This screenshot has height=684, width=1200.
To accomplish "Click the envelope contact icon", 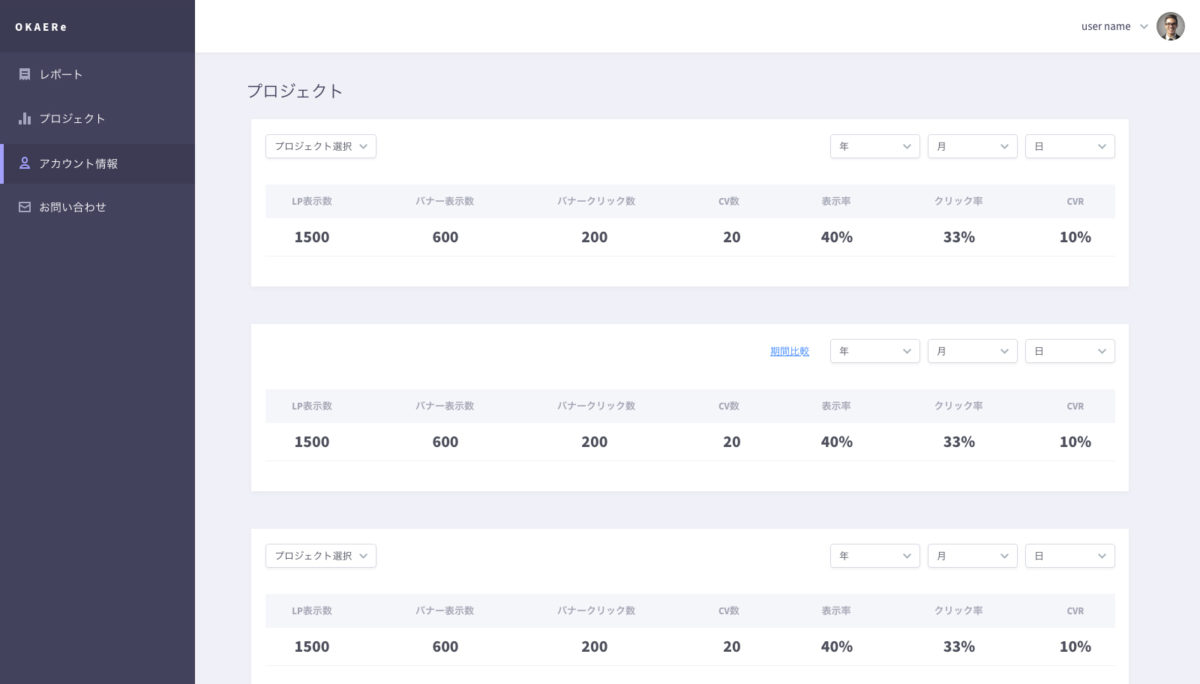I will (x=25, y=207).
